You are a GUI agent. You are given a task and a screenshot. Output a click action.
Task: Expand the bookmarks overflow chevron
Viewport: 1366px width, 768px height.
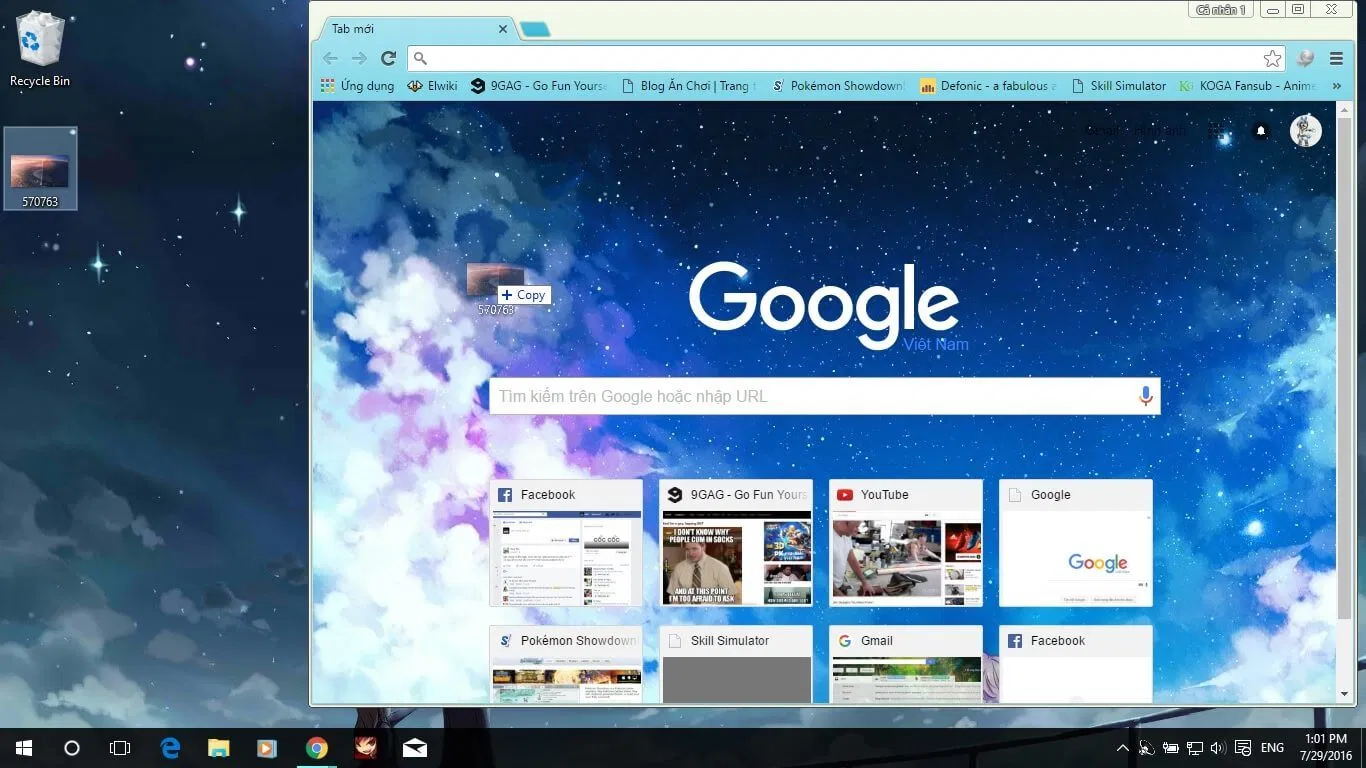(1337, 86)
